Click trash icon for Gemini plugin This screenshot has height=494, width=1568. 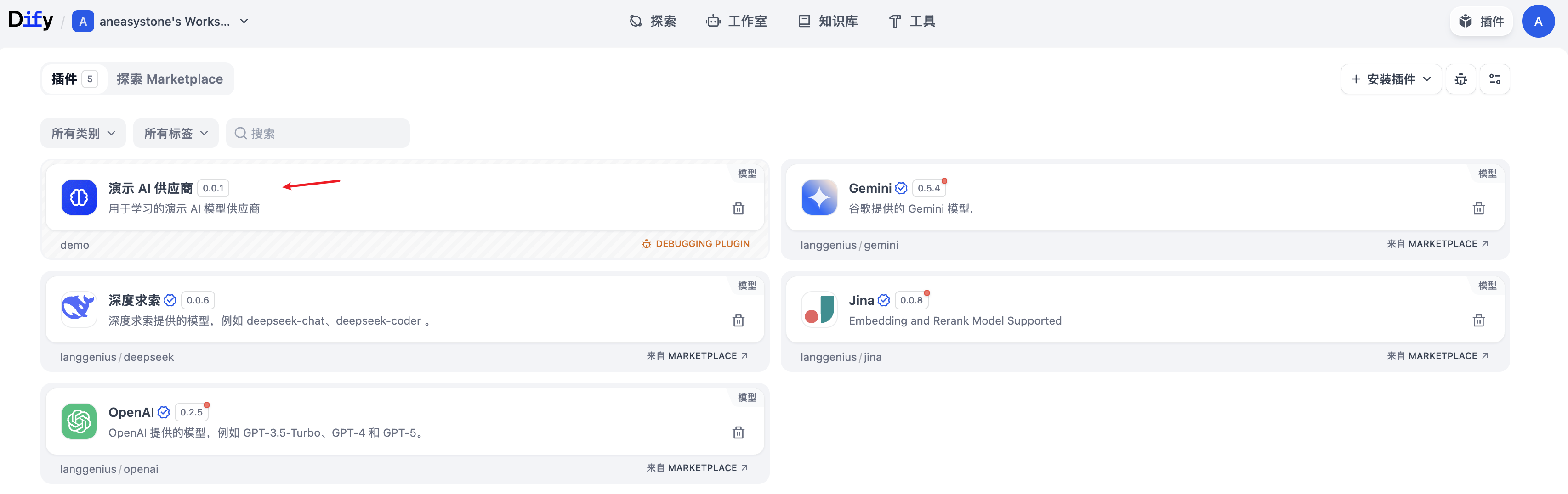1478,209
